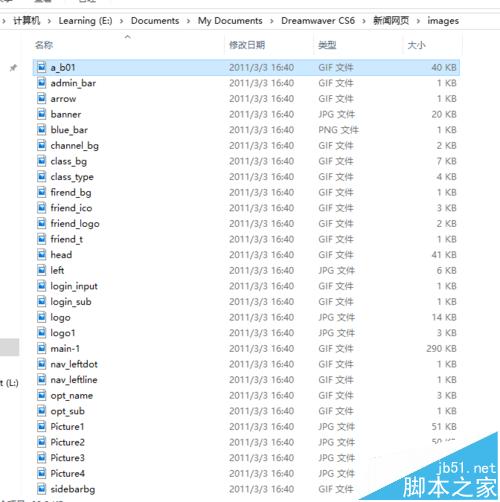Select the Picture4 file name
The image size is (500, 502).
coord(67,473)
